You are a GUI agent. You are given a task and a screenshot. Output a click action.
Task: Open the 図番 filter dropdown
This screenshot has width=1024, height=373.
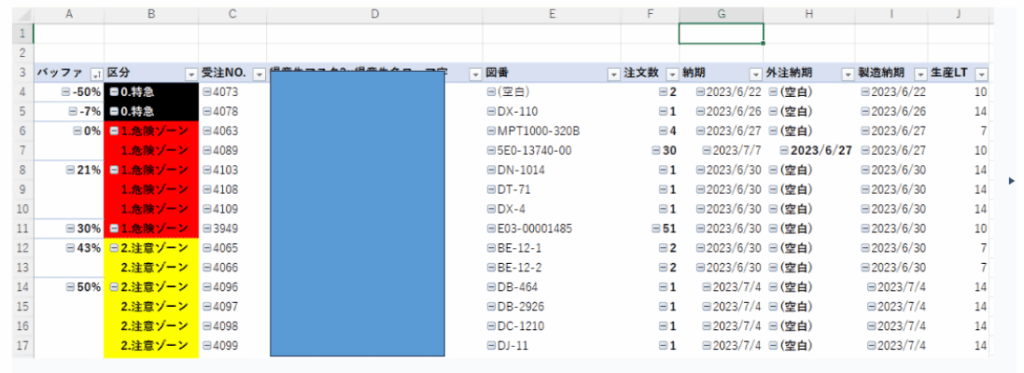(x=614, y=74)
